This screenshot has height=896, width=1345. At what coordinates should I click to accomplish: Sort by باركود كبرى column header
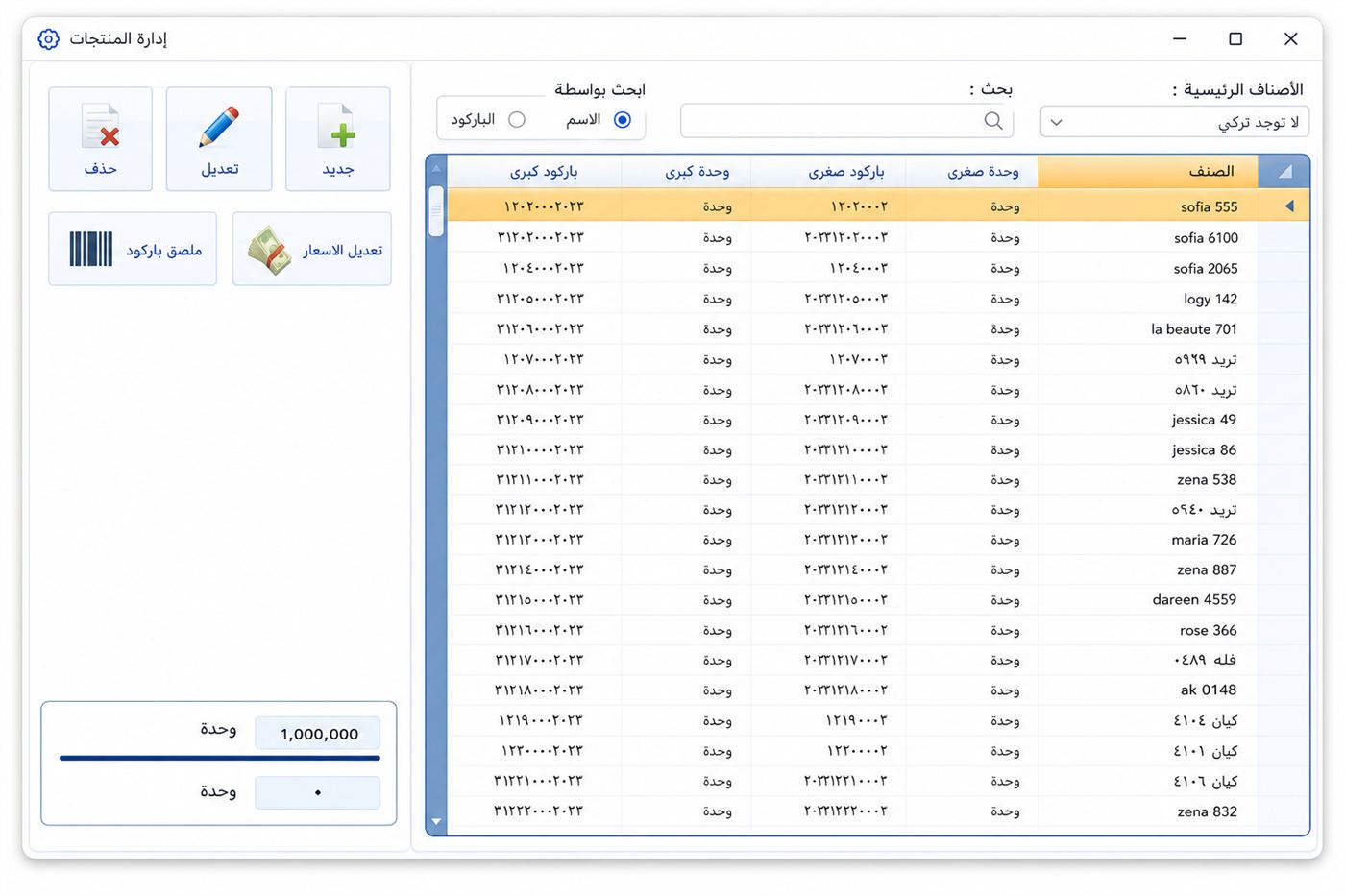534,171
